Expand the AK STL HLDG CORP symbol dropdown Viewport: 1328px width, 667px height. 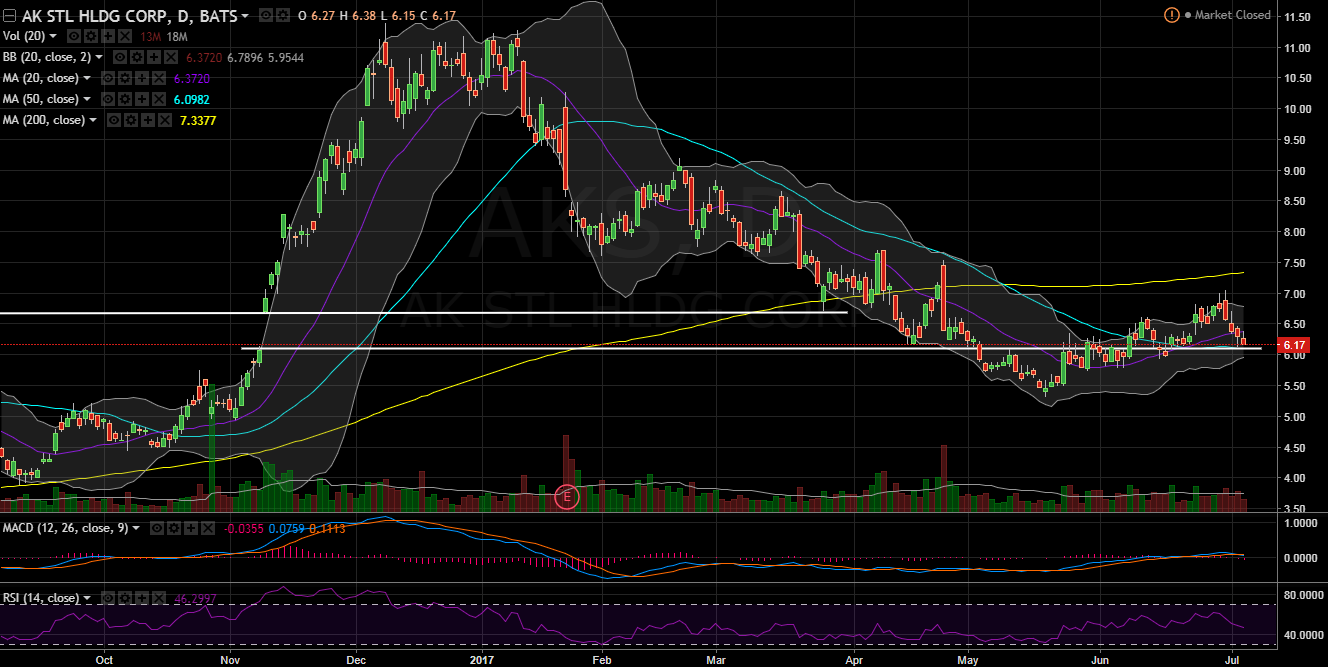(246, 17)
